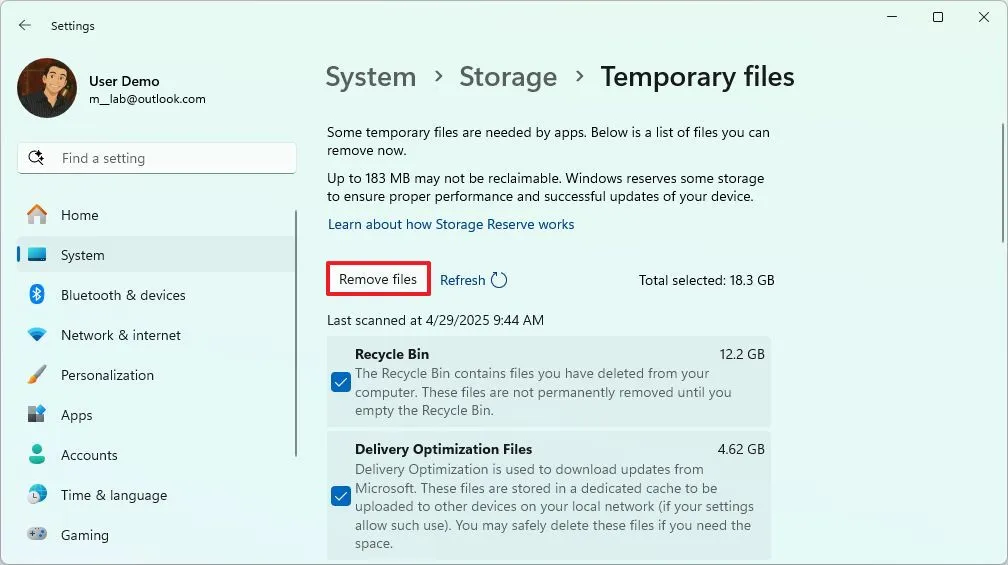Click the Refresh text link
Screen dimensions: 1008x565
coord(462,280)
